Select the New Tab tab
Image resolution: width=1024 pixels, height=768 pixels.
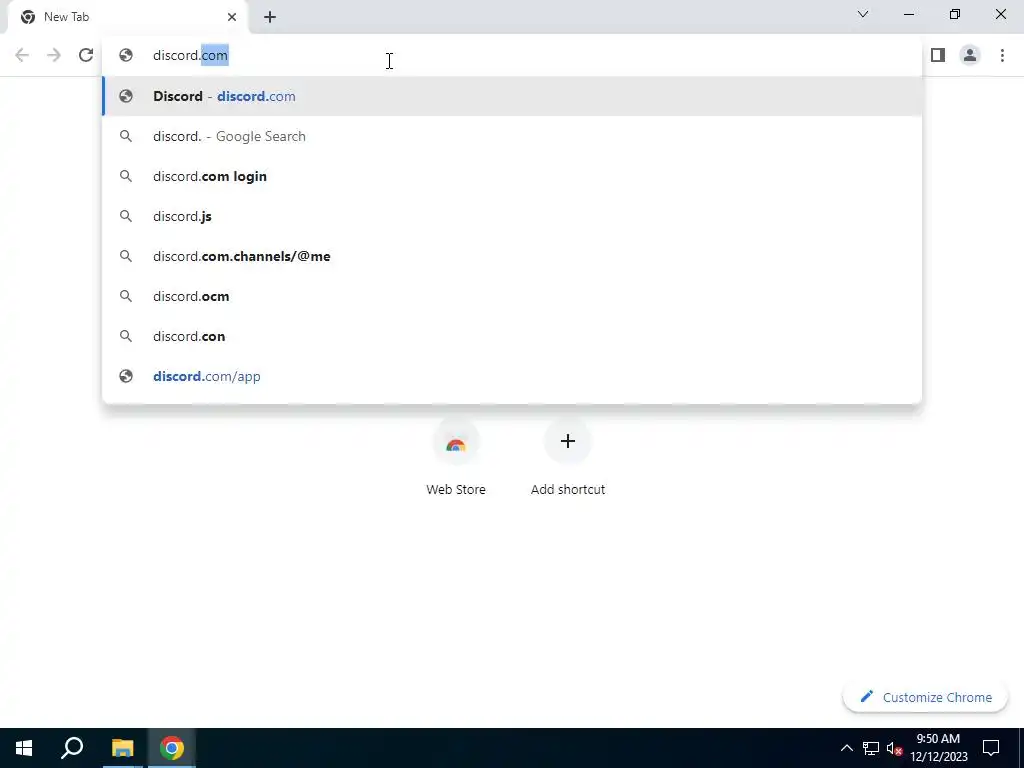[x=127, y=17]
